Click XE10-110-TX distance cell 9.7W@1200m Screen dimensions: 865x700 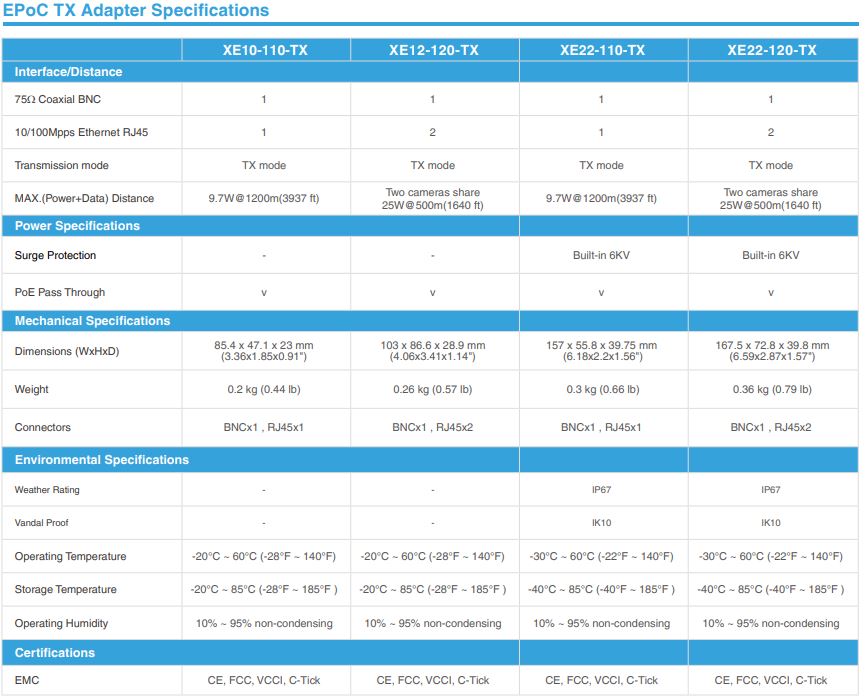pos(264,199)
